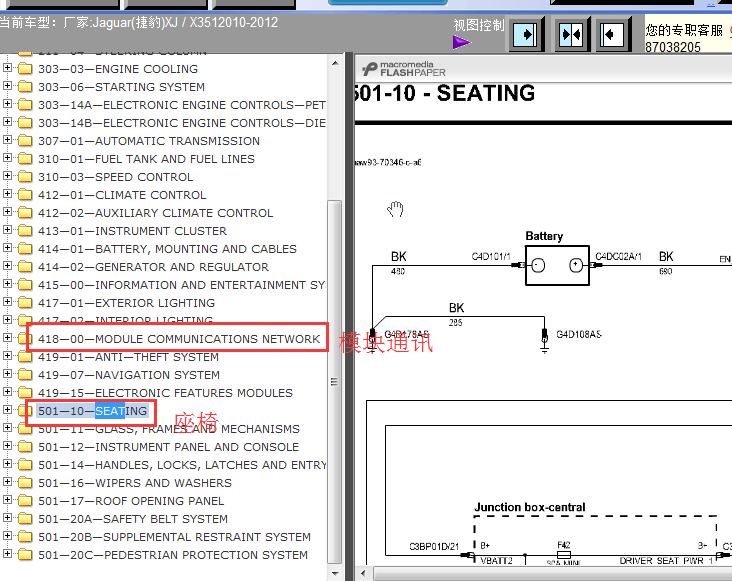Open 501-16 Wipers and Washers section

[135, 483]
